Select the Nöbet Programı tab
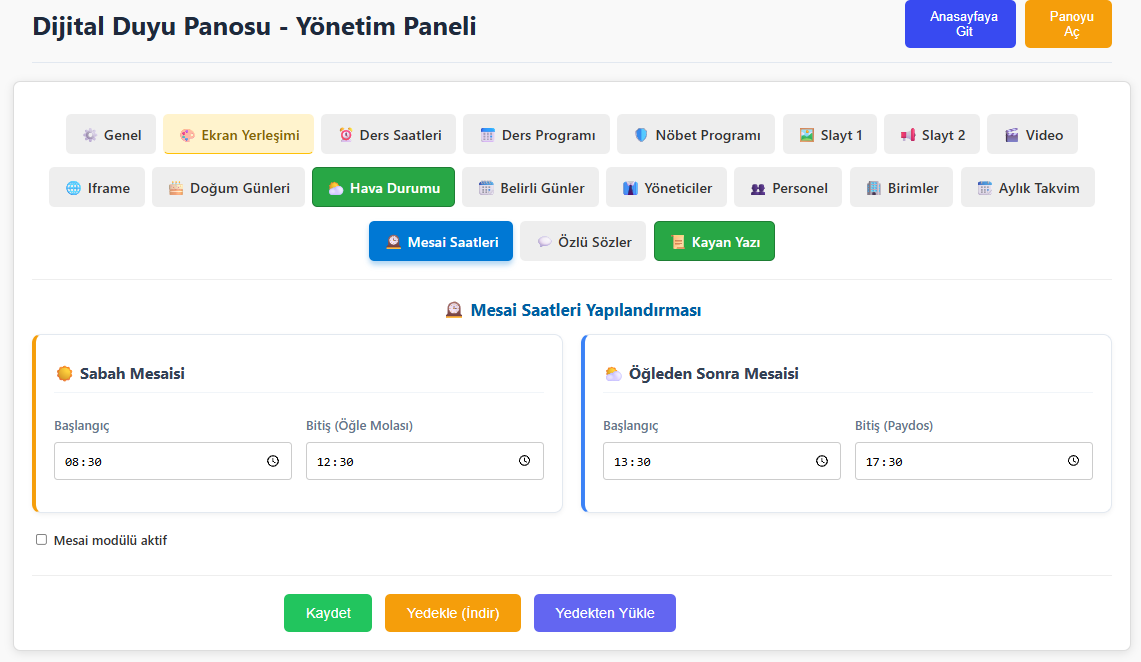The height and width of the screenshot is (662, 1141). (x=696, y=134)
